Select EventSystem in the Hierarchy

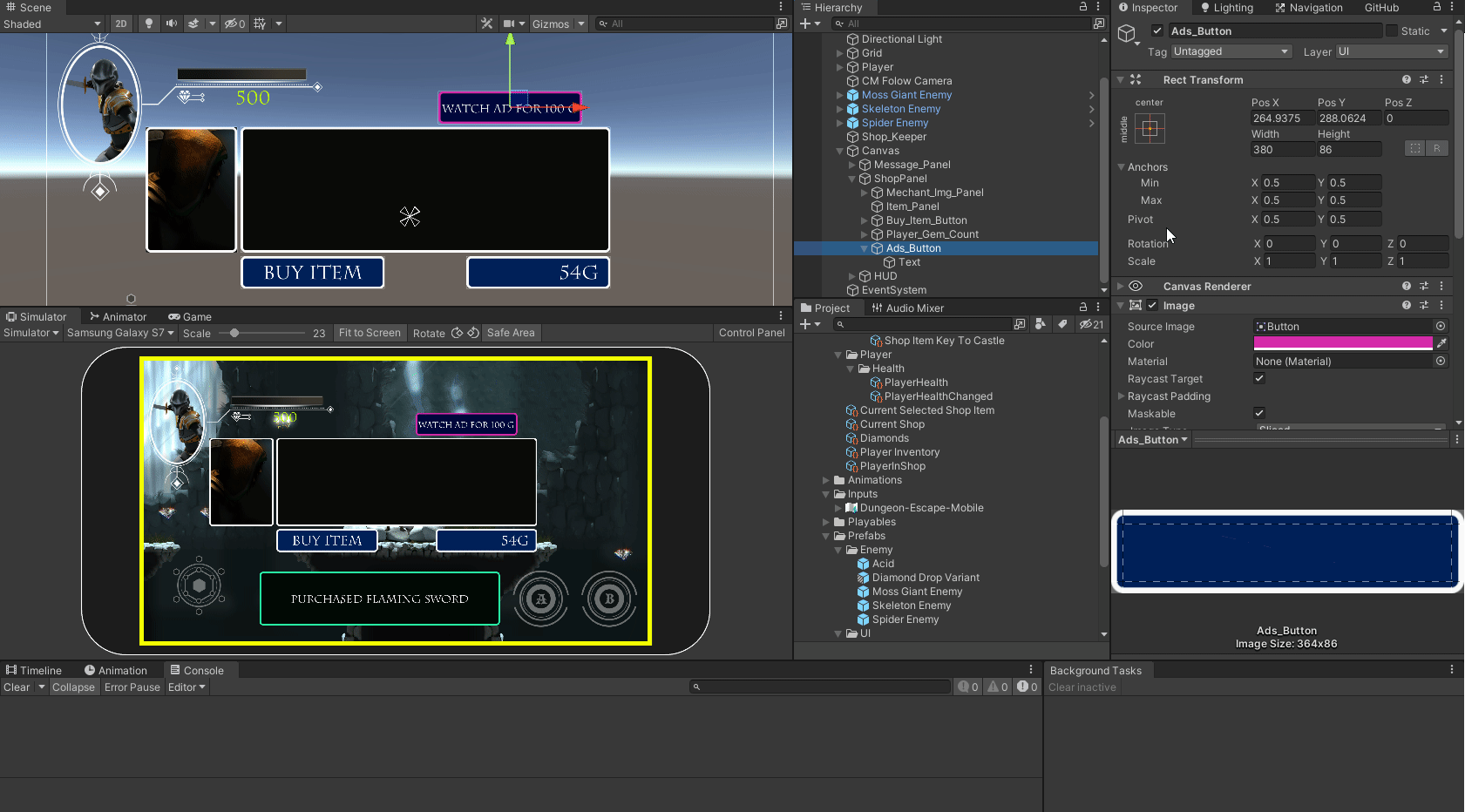[x=893, y=290]
